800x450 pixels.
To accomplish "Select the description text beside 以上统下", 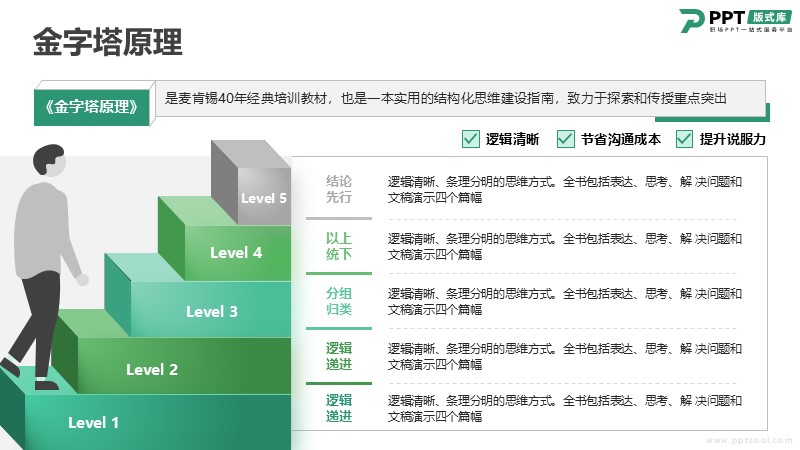I will pyautogui.click(x=564, y=246).
